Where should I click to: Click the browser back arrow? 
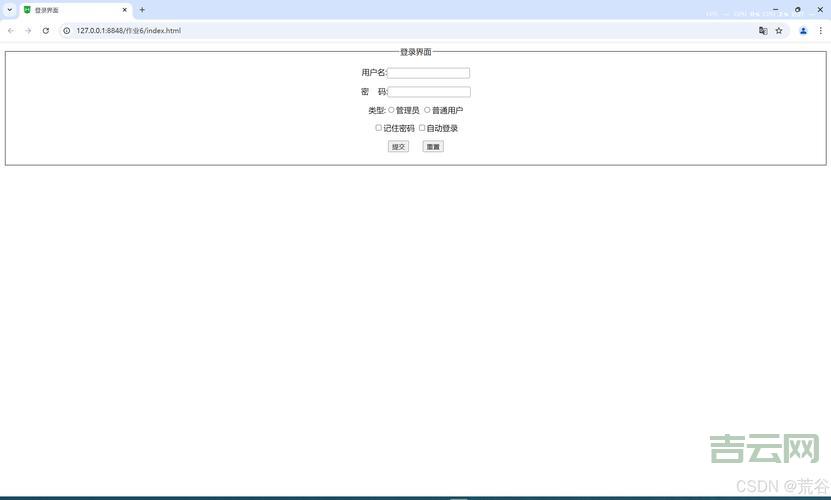click(x=10, y=31)
